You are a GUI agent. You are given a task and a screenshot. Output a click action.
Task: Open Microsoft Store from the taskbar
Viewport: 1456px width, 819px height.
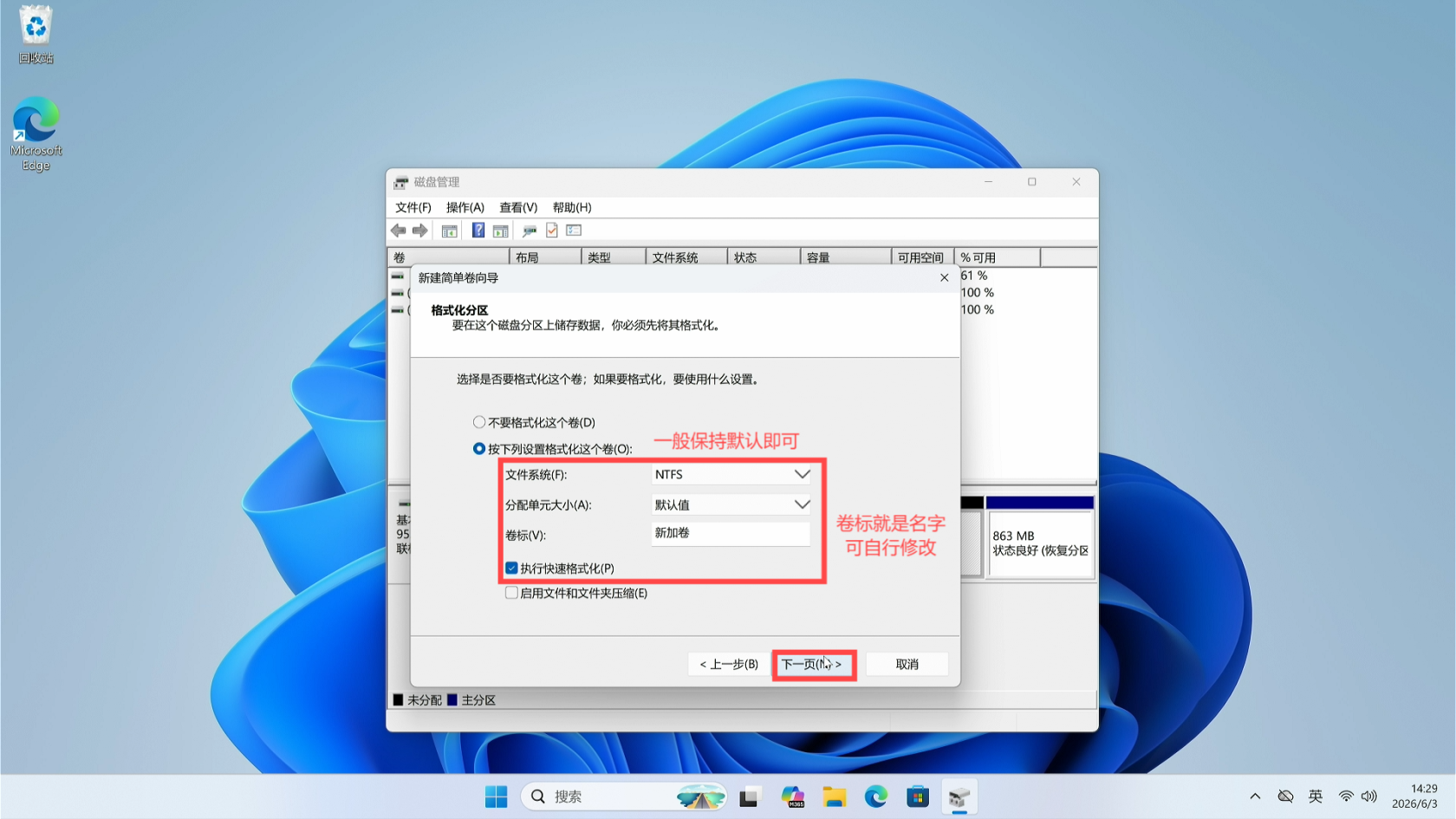click(x=918, y=796)
